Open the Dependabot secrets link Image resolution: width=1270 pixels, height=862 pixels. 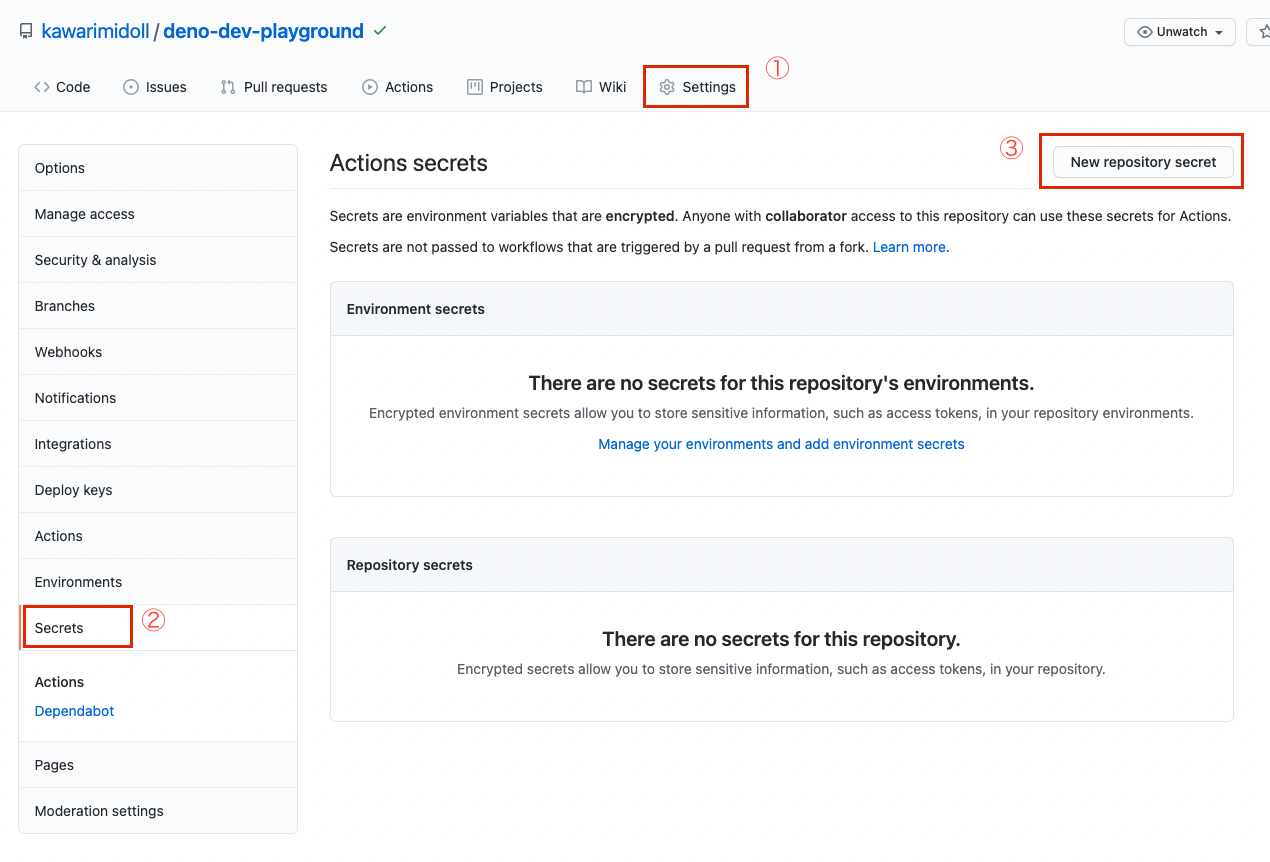[x=75, y=711]
